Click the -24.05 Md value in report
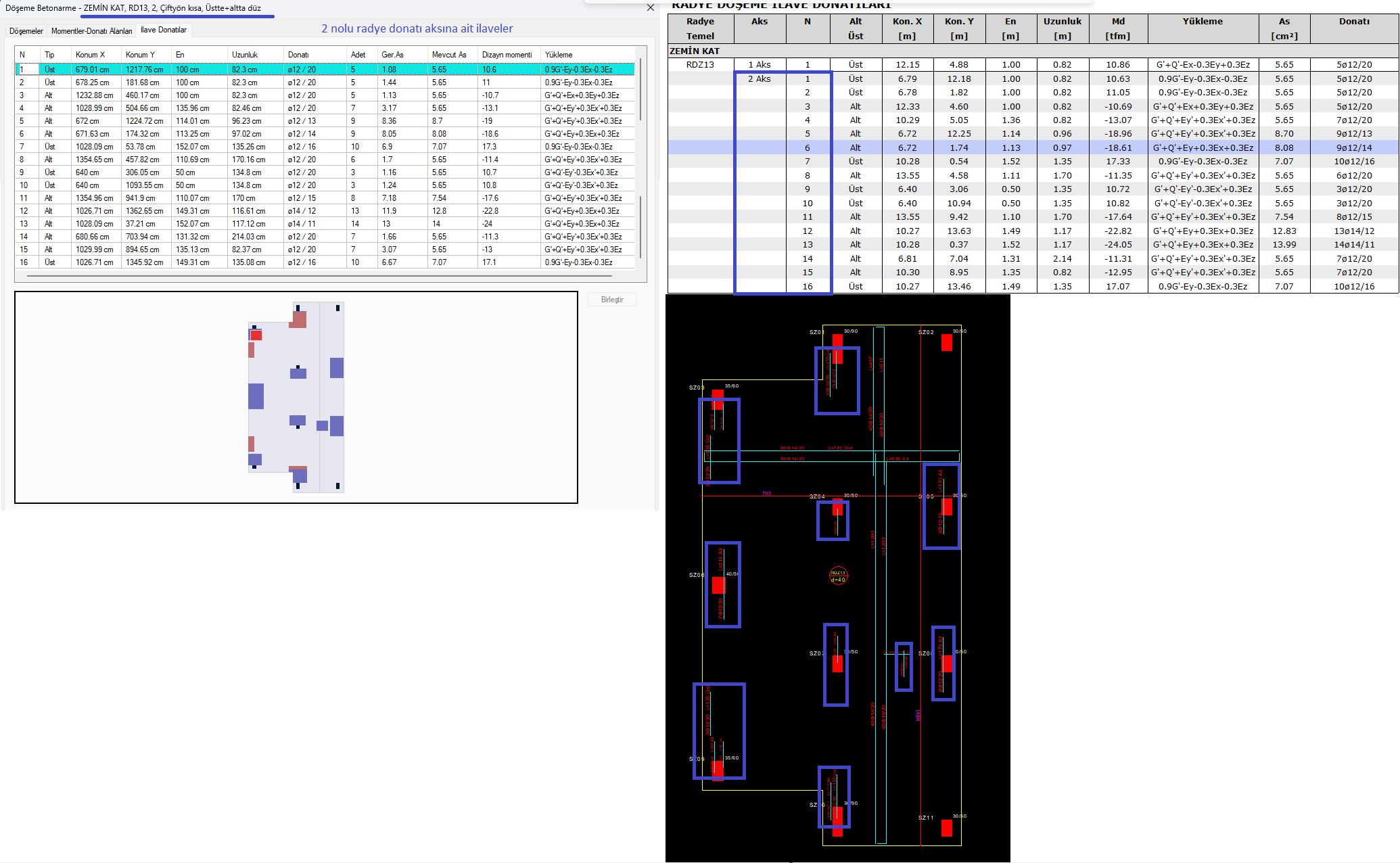Screen dimensions: 1400x863 tap(1118, 245)
